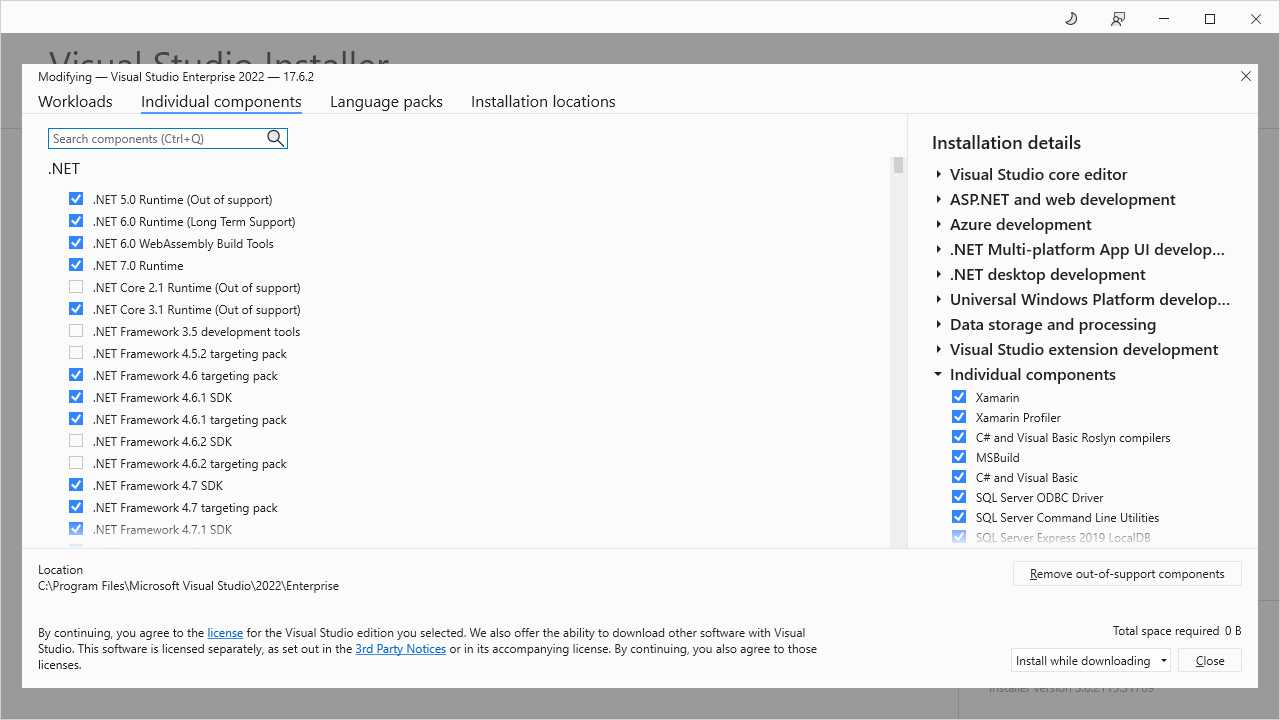The image size is (1280, 720).
Task: Switch to the Workloads tab
Action: [75, 101]
